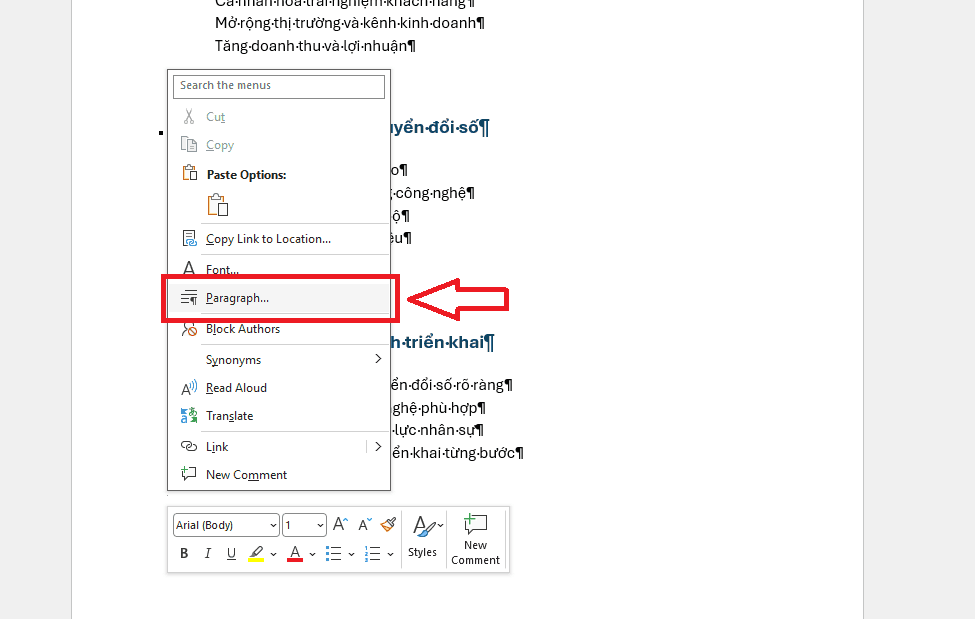Image resolution: width=975 pixels, height=619 pixels.
Task: Toggle Bold in mini toolbar
Action: pyautogui.click(x=184, y=553)
